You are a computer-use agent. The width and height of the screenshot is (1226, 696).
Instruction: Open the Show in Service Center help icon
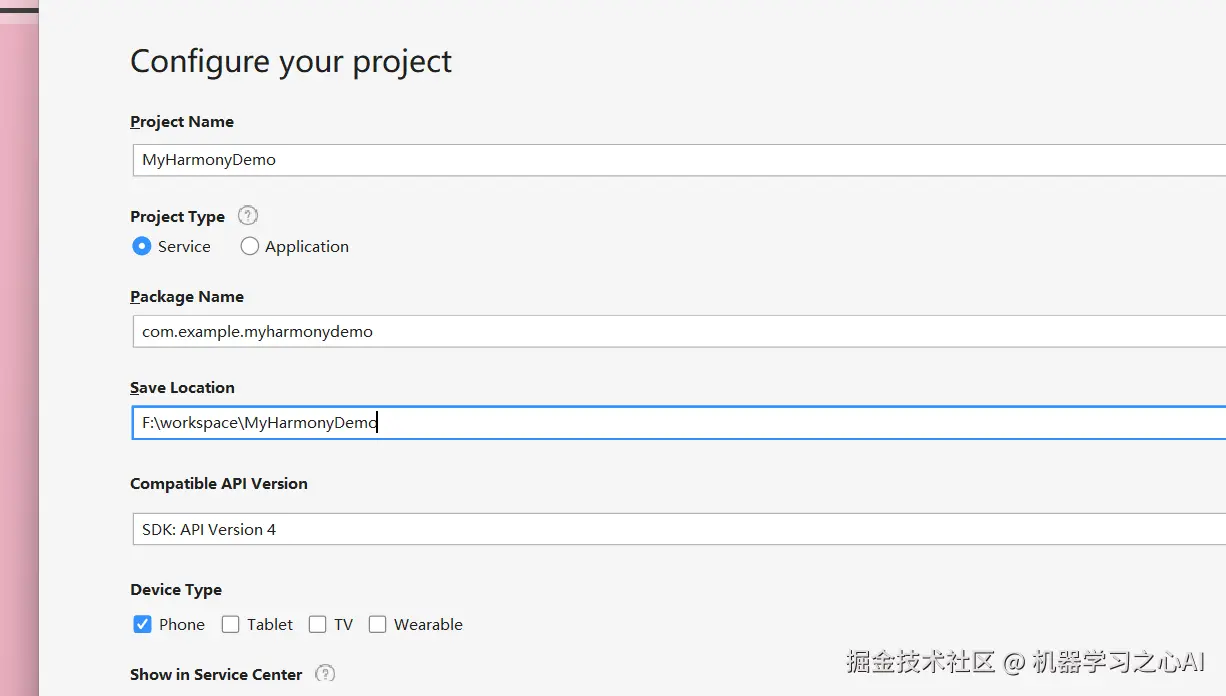325,674
